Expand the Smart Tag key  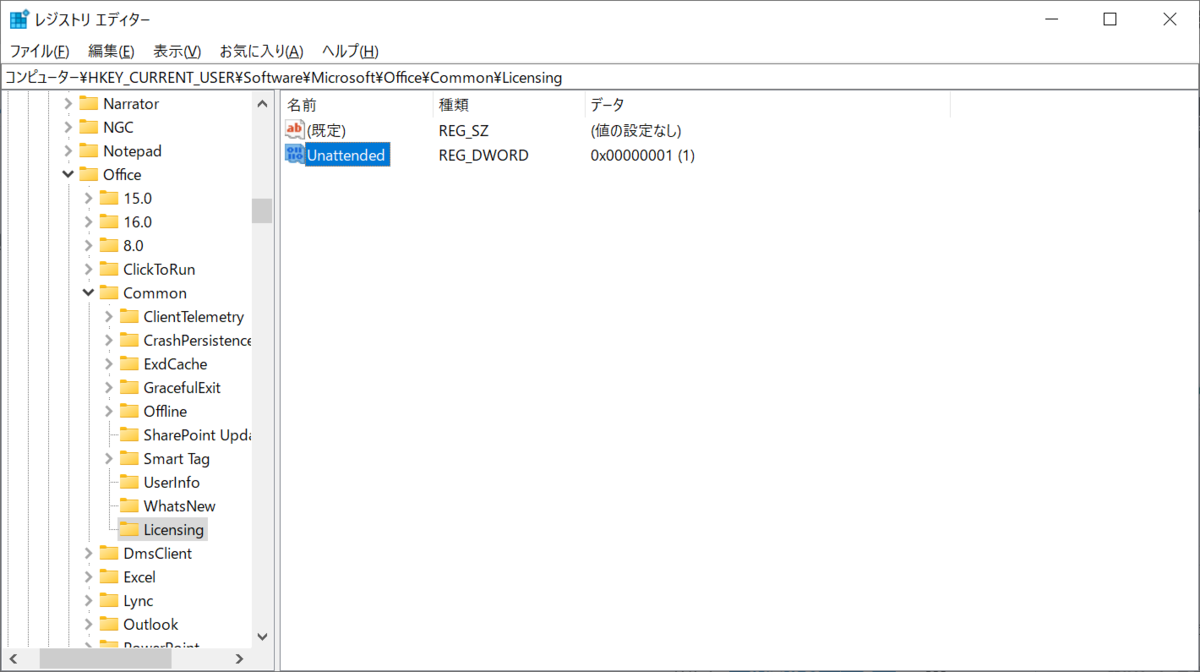pyautogui.click(x=108, y=459)
